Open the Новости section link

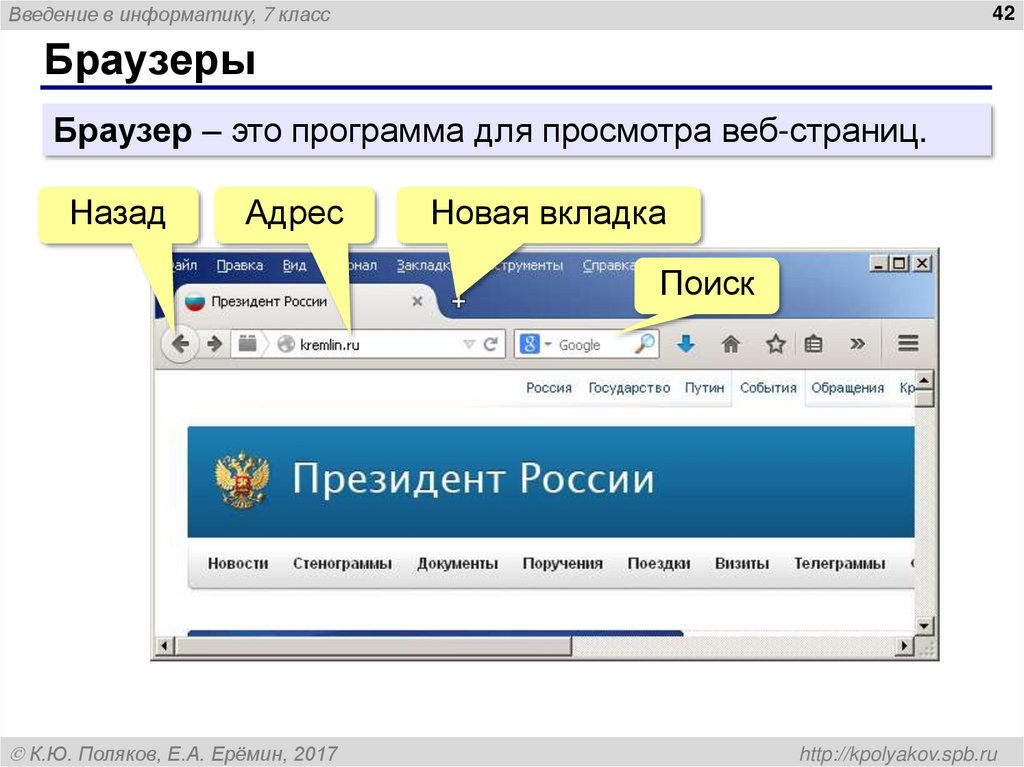point(237,563)
